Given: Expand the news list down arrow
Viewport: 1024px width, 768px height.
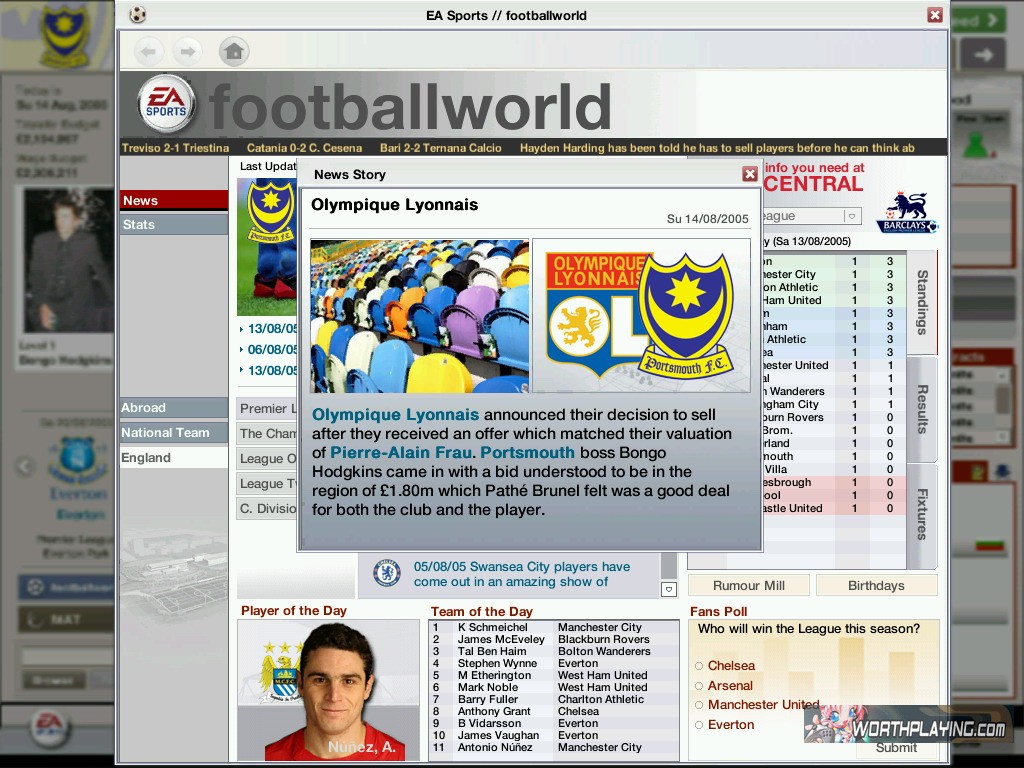Looking at the screenshot, I should 669,589.
